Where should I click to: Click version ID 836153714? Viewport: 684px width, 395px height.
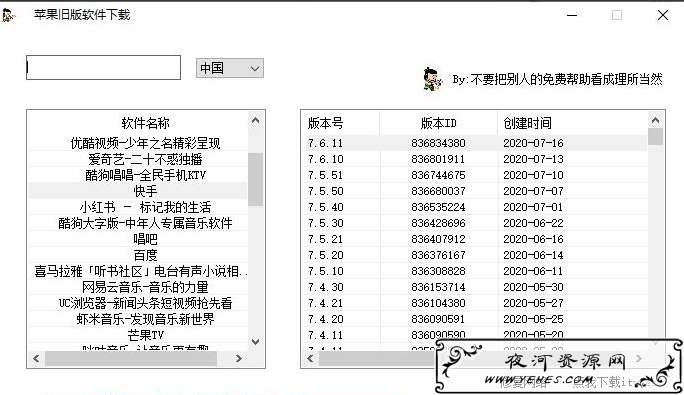[x=438, y=287]
